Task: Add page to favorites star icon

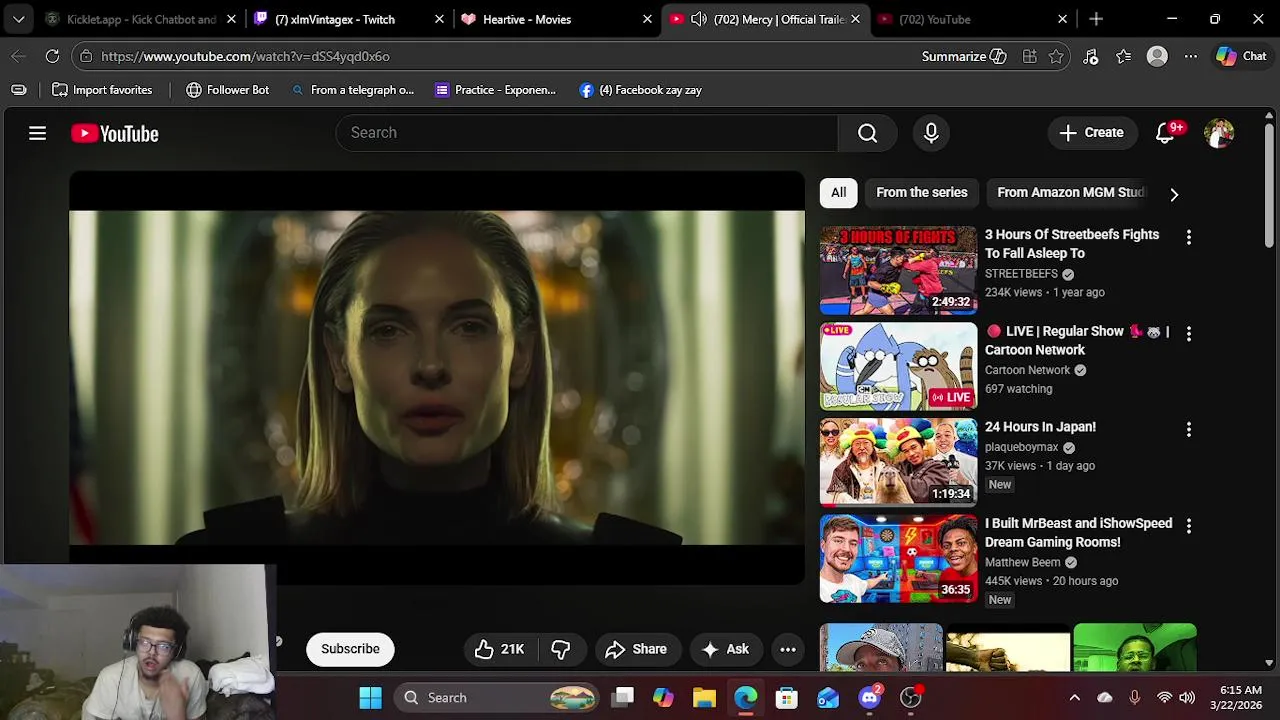Action: 1056,56
